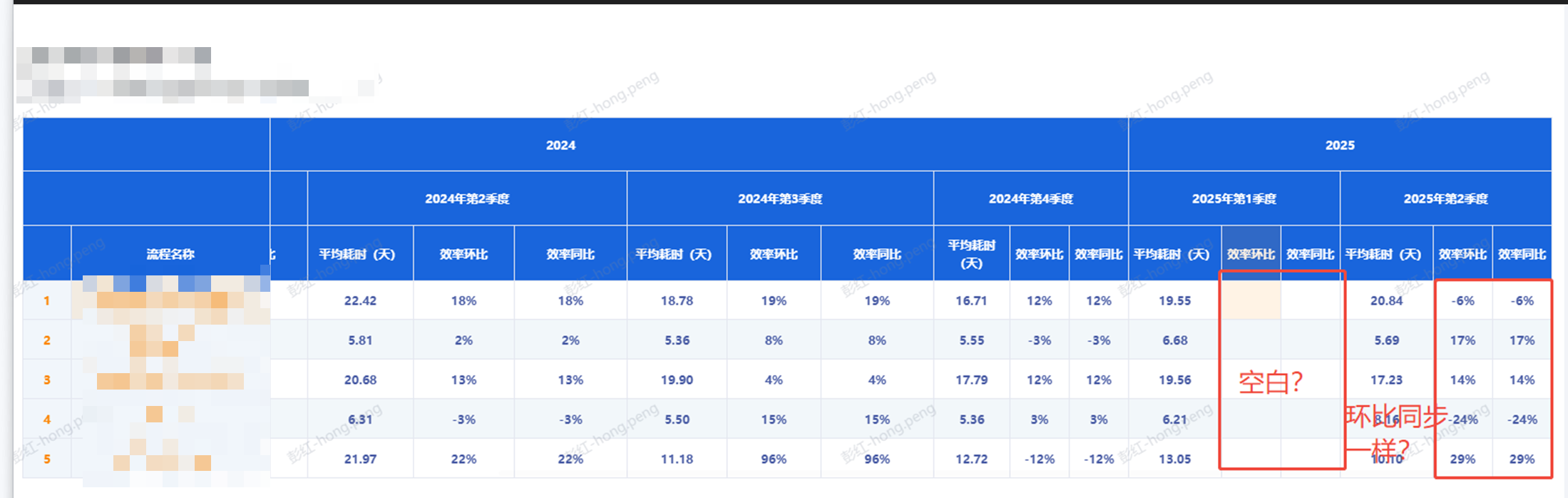The height and width of the screenshot is (498, 1568).
Task: Click the 6.31 cell in row 4
Action: click(360, 420)
